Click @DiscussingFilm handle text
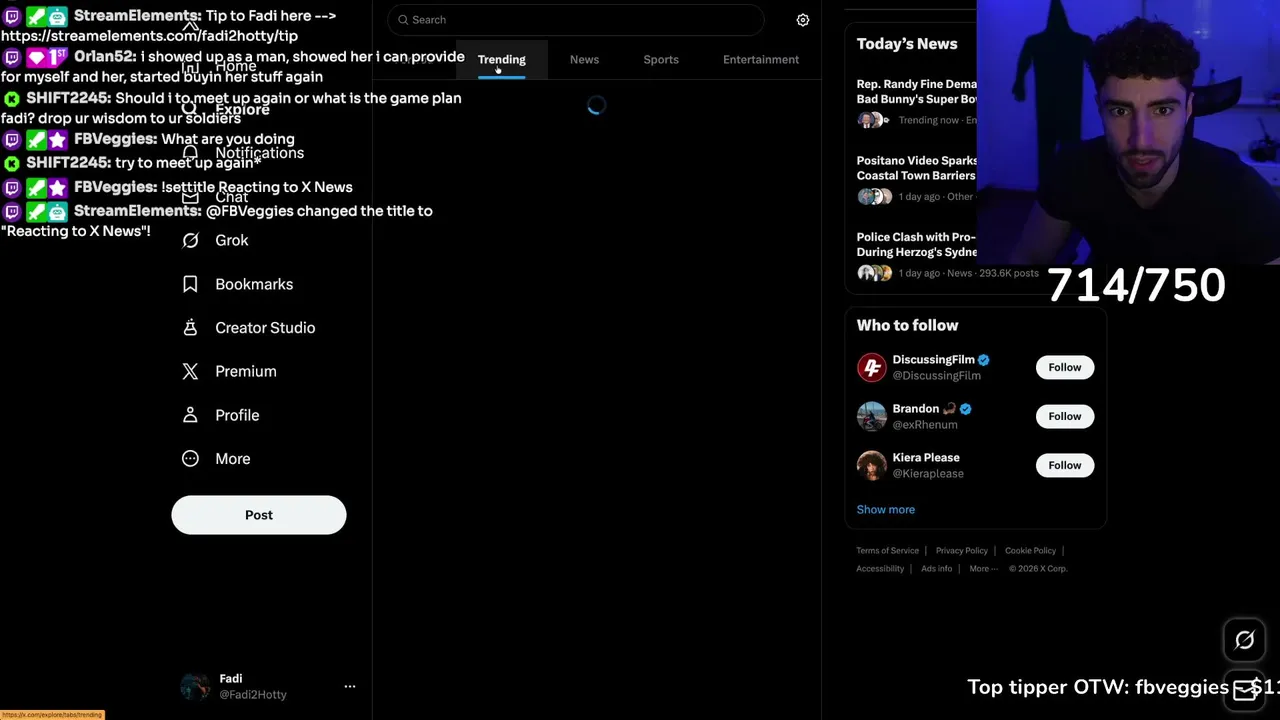The image size is (1280, 720). point(936,376)
